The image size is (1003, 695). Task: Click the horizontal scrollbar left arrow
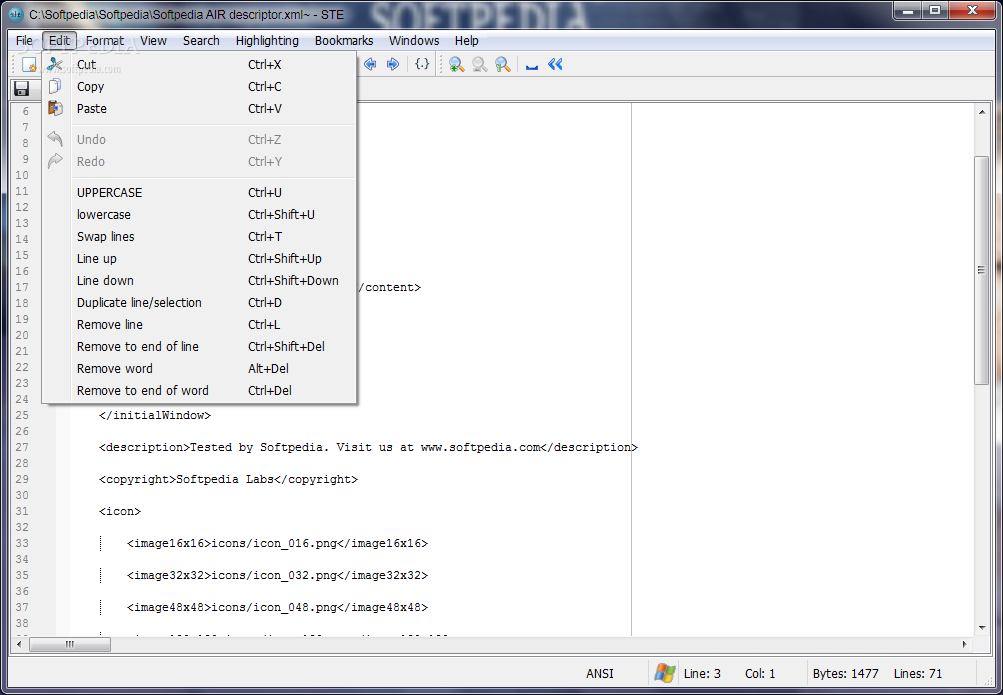click(19, 644)
